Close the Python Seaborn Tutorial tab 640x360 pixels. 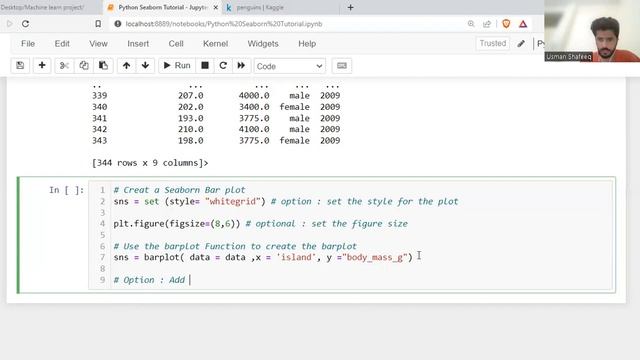point(216,7)
